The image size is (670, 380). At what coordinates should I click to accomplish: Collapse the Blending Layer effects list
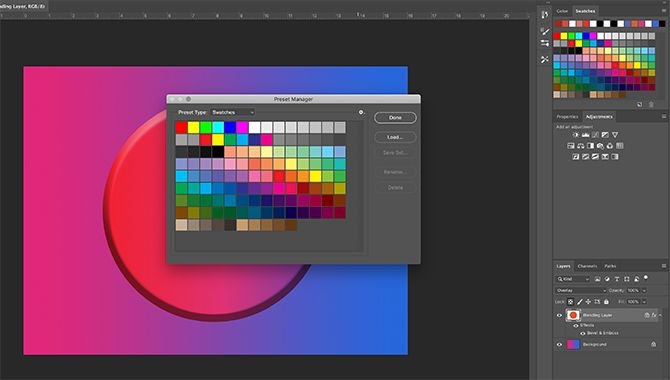click(660, 315)
